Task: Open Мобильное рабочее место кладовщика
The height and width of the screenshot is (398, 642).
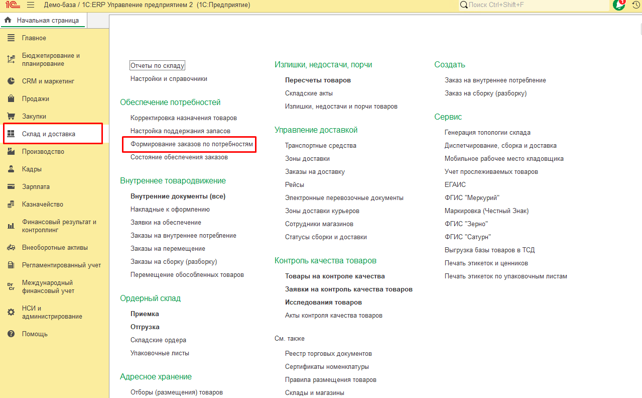Action: point(504,158)
